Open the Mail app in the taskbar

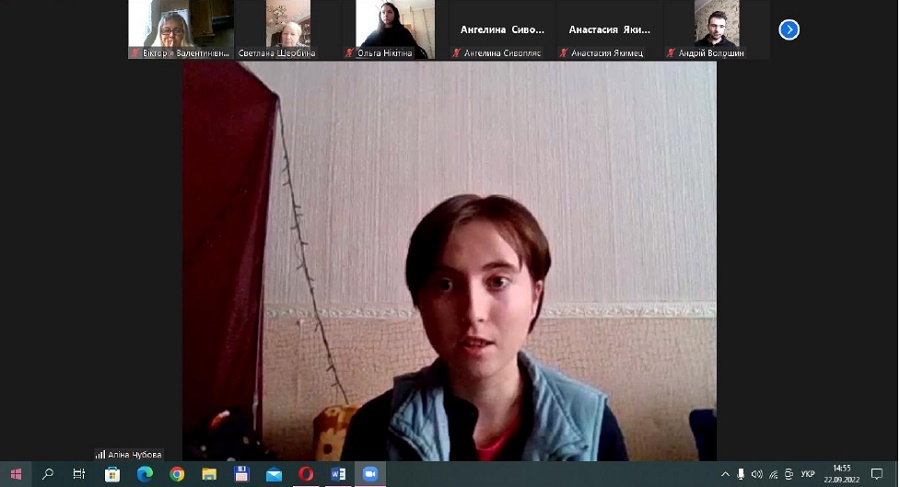pyautogui.click(x=273, y=474)
